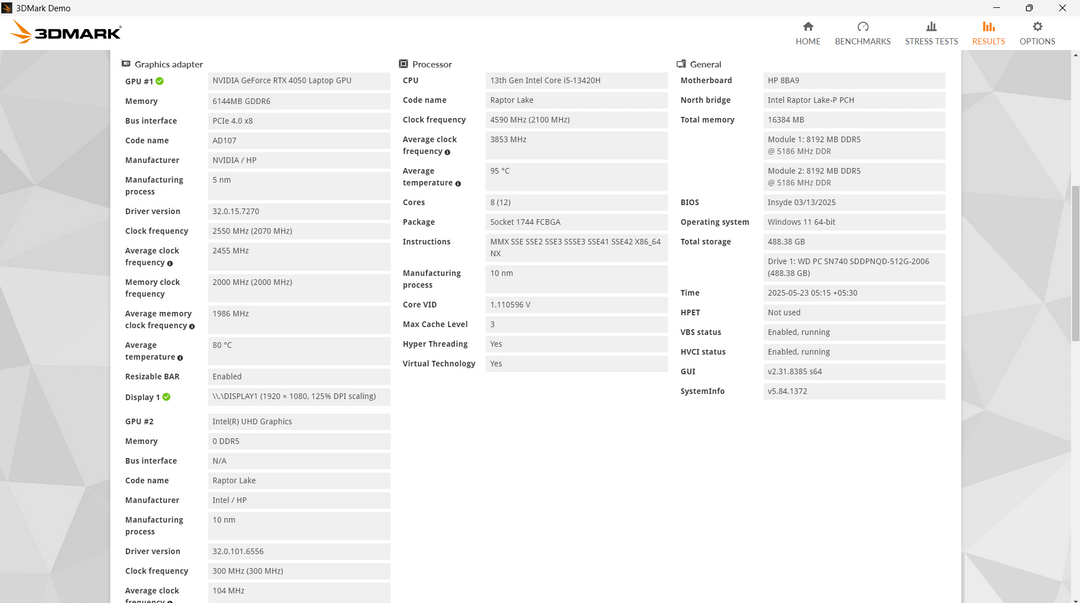Select the 13th Gen Intel Core i5-13420H value

point(577,81)
